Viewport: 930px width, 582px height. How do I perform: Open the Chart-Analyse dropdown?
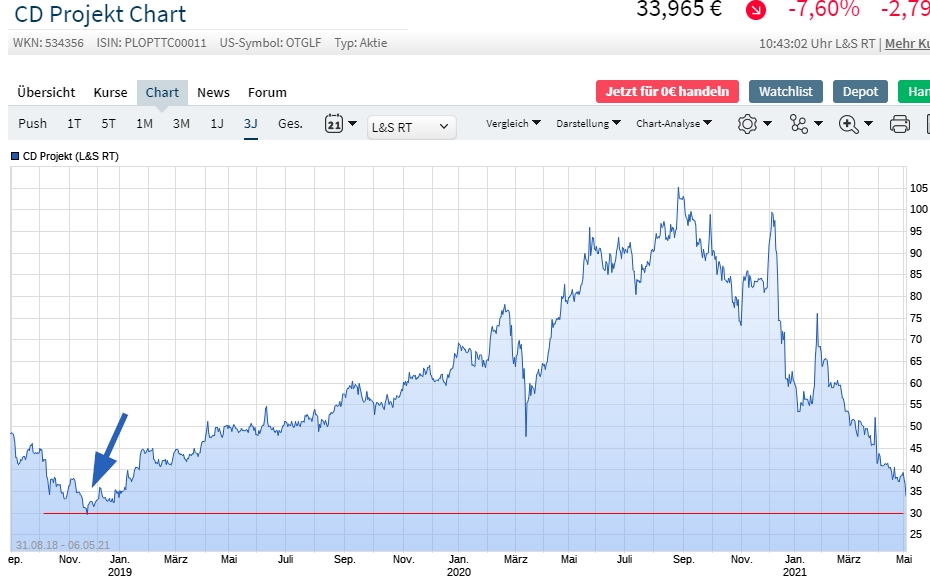pyautogui.click(x=674, y=124)
